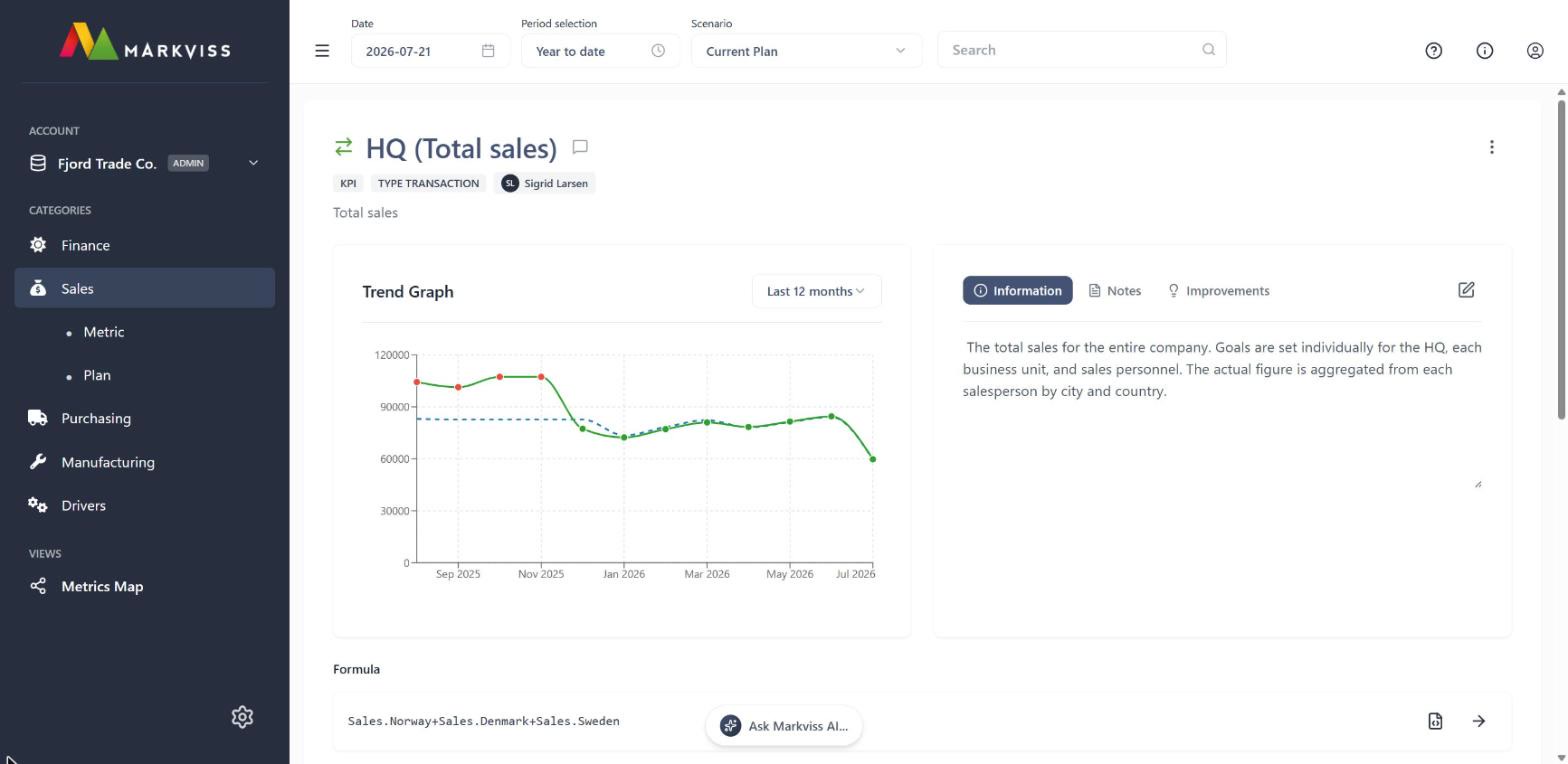1568x764 pixels.
Task: Click the edit information pencil icon
Action: [1466, 290]
